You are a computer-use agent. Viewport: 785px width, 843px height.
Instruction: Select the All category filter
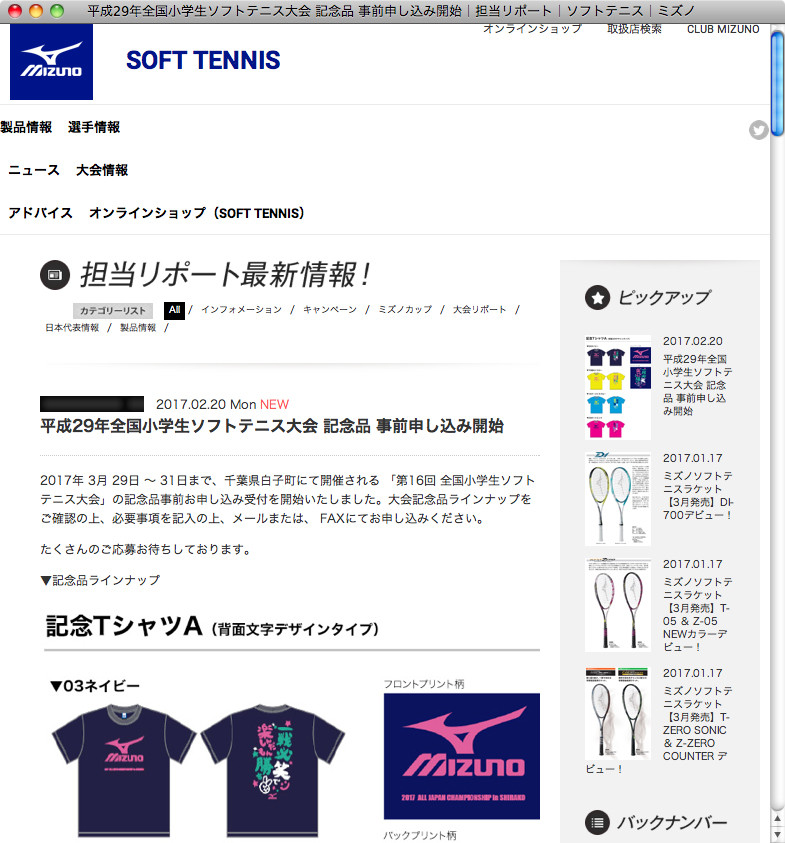click(x=174, y=310)
